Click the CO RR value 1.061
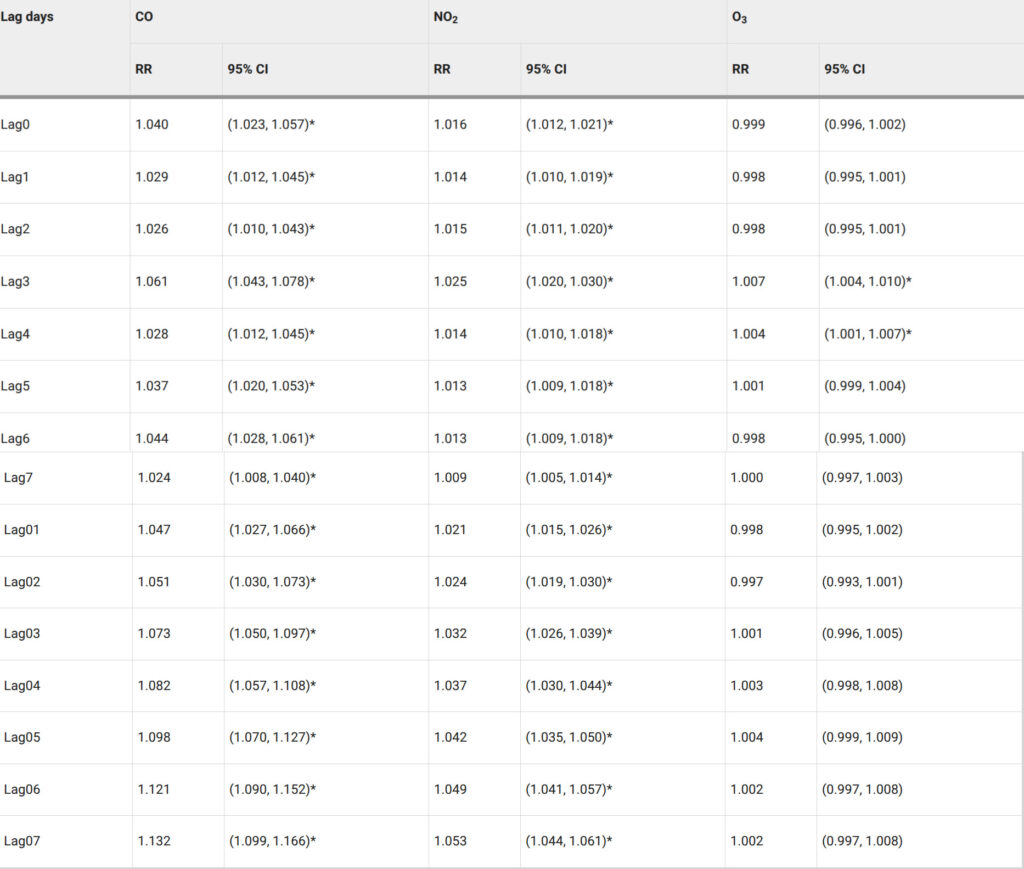The image size is (1024, 869). (152, 282)
